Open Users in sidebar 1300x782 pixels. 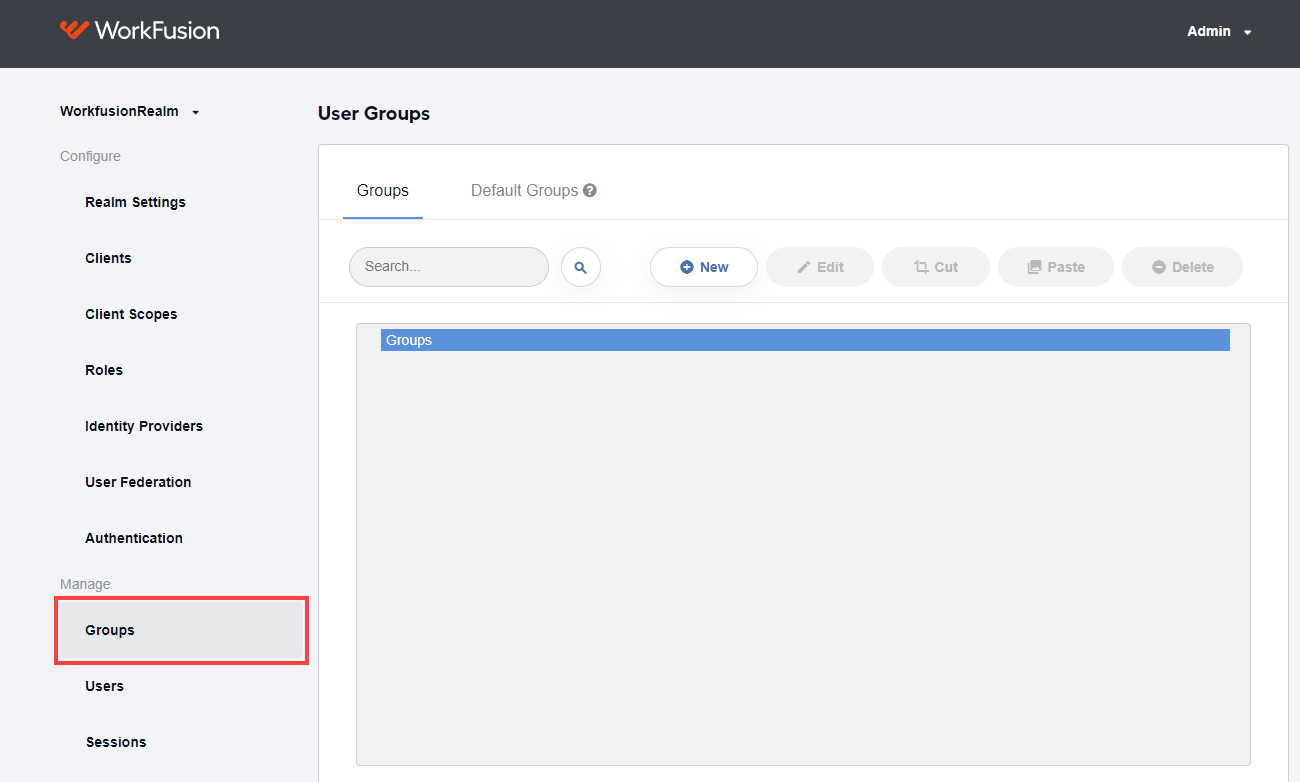click(x=105, y=686)
